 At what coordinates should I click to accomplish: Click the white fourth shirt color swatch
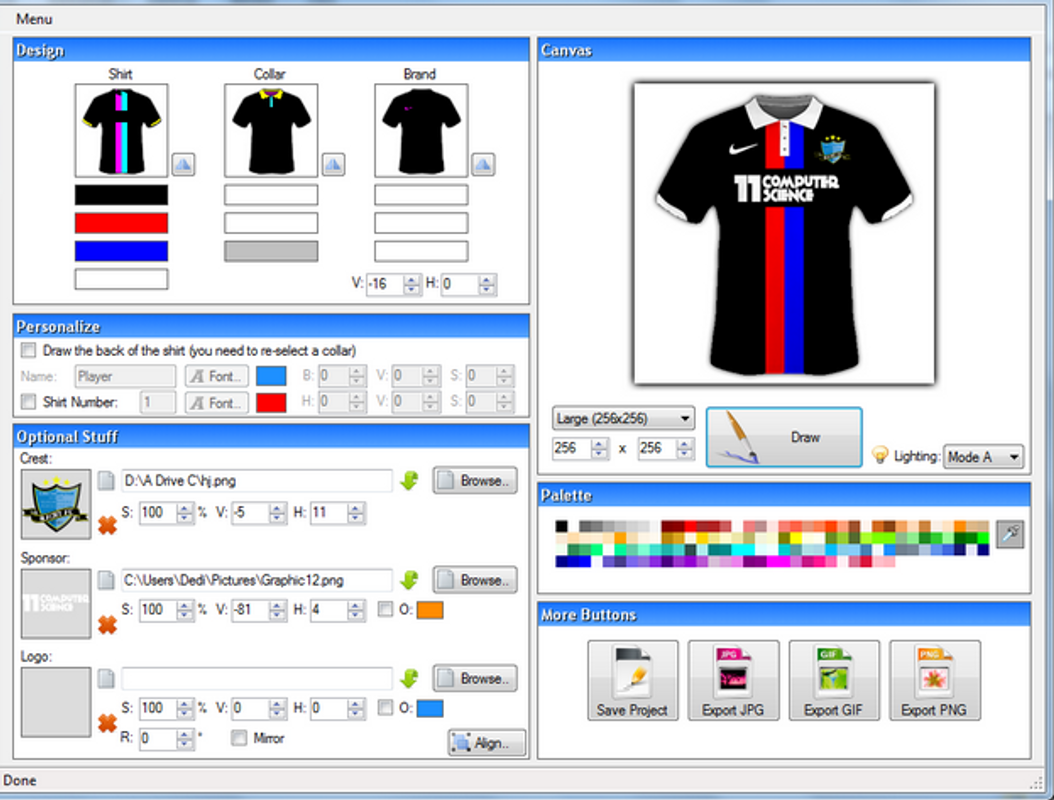[x=121, y=279]
